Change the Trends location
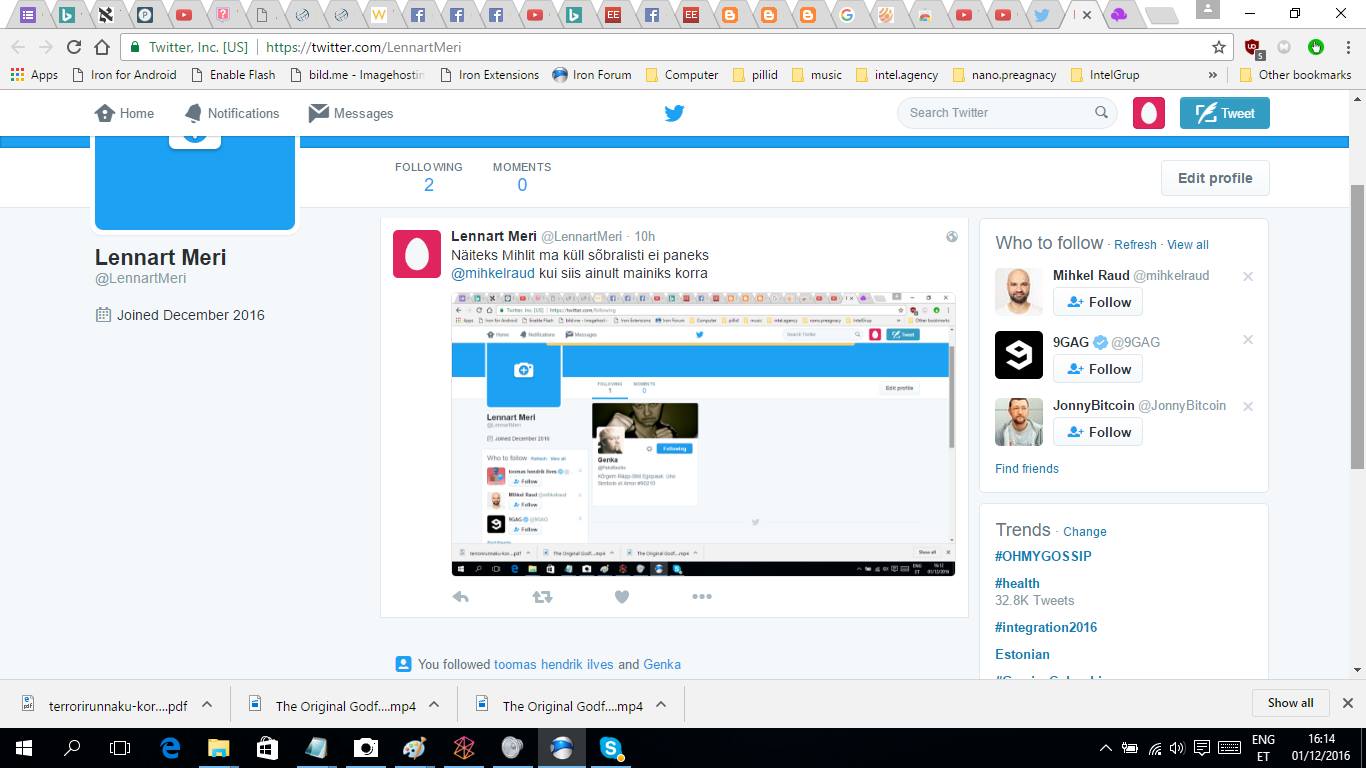 1085,532
